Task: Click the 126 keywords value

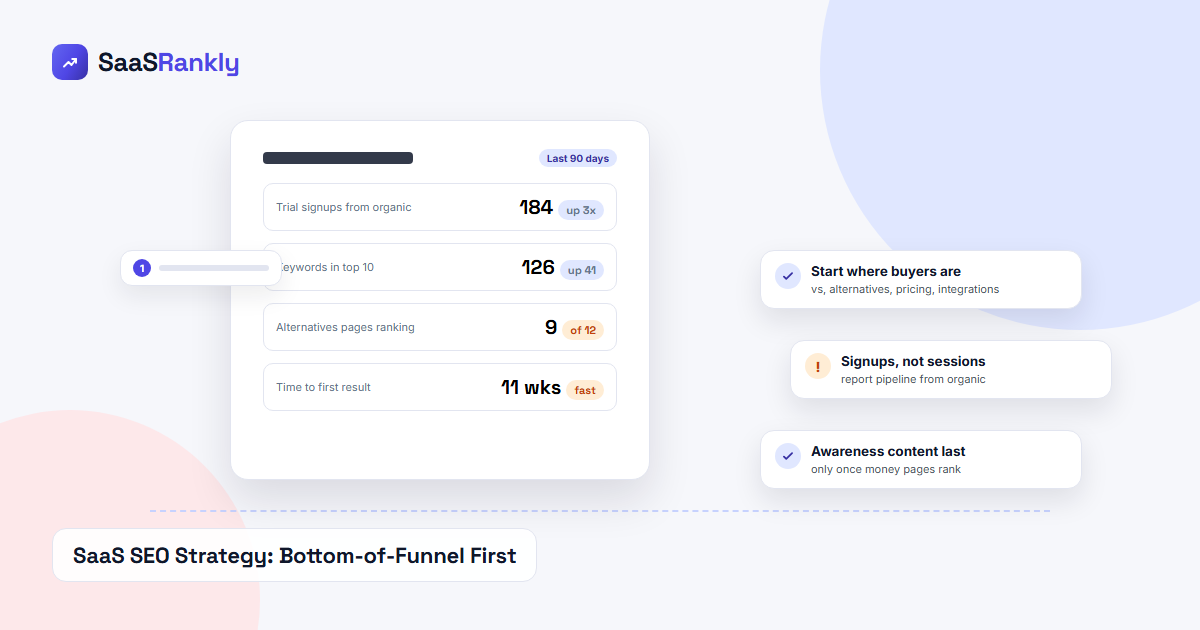Action: click(538, 267)
